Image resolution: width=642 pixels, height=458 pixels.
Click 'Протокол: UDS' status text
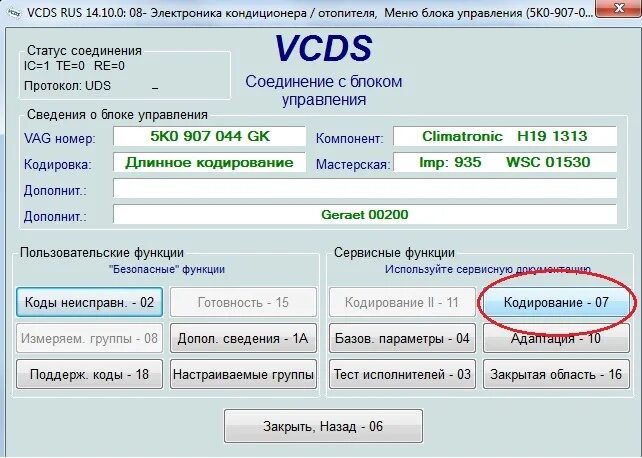[x=67, y=86]
